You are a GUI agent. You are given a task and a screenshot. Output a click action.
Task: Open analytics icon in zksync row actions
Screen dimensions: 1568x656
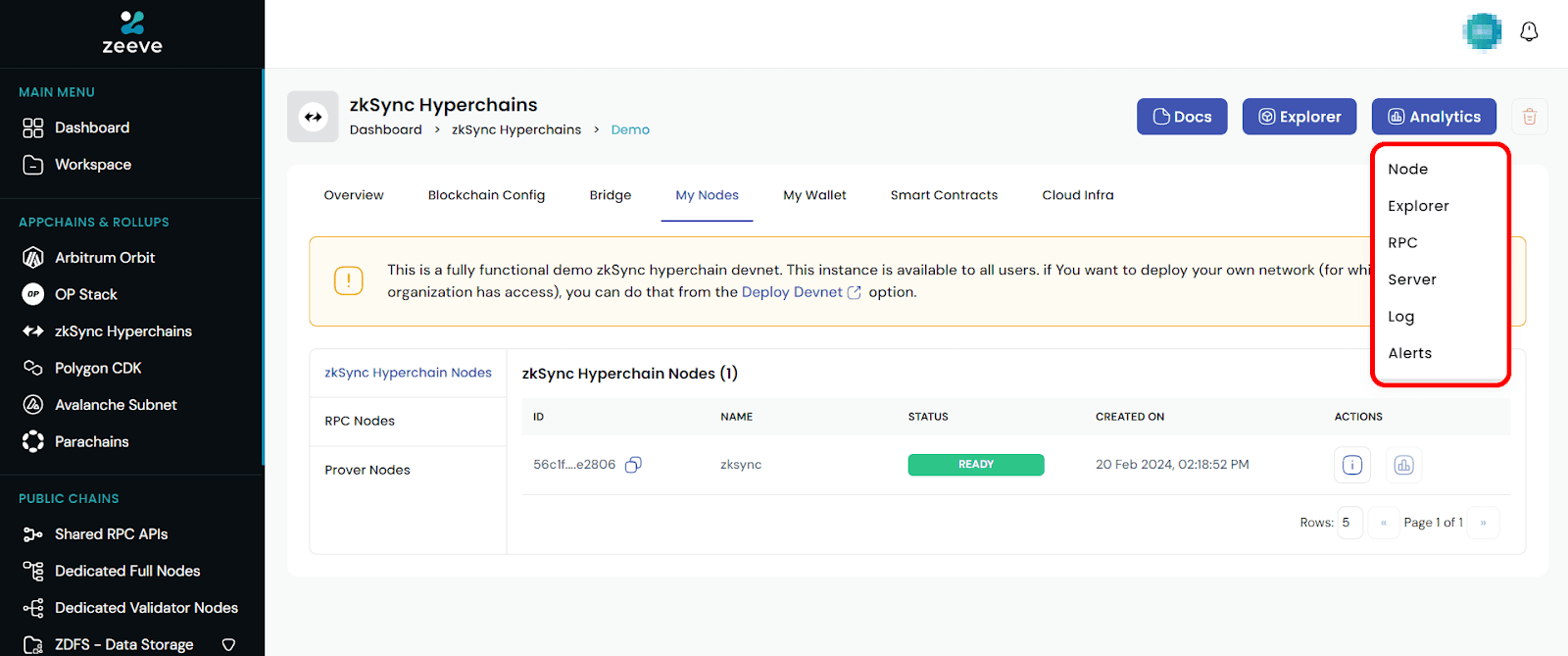coord(1403,465)
